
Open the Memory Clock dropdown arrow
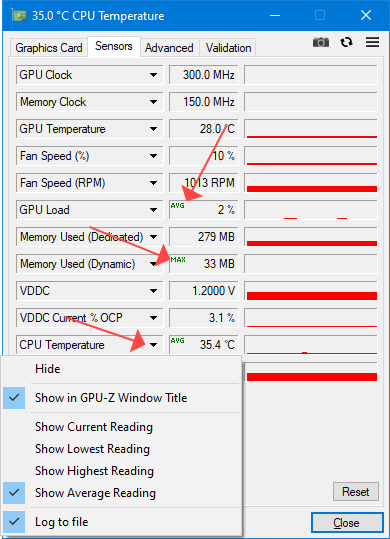click(x=154, y=102)
